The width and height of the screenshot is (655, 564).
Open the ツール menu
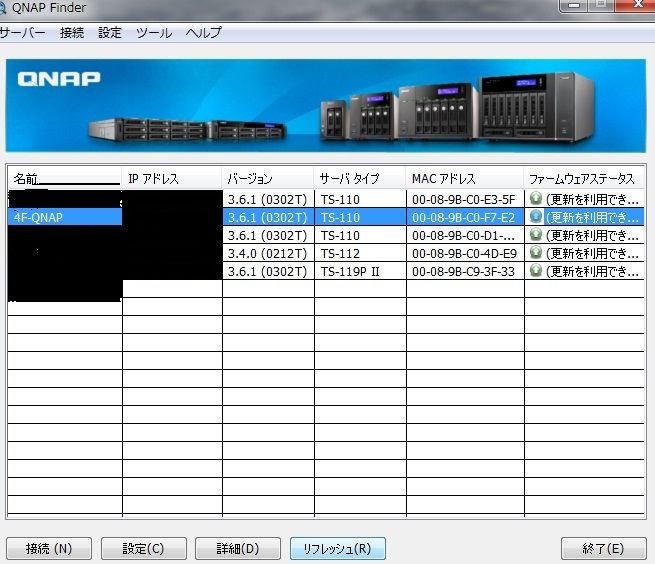(x=154, y=33)
